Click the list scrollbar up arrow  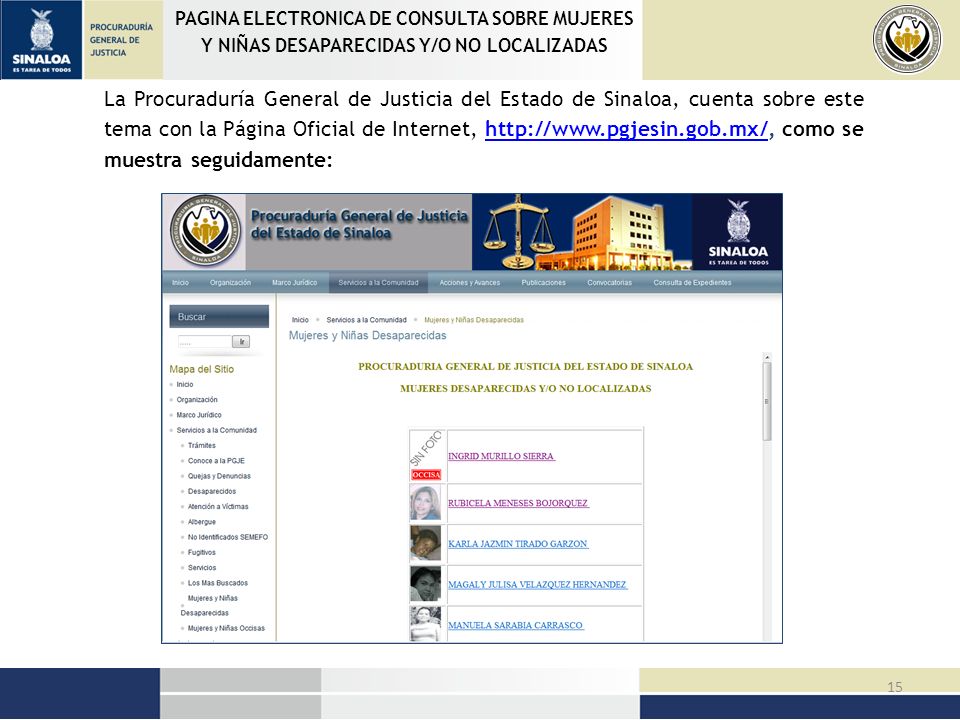tap(767, 357)
